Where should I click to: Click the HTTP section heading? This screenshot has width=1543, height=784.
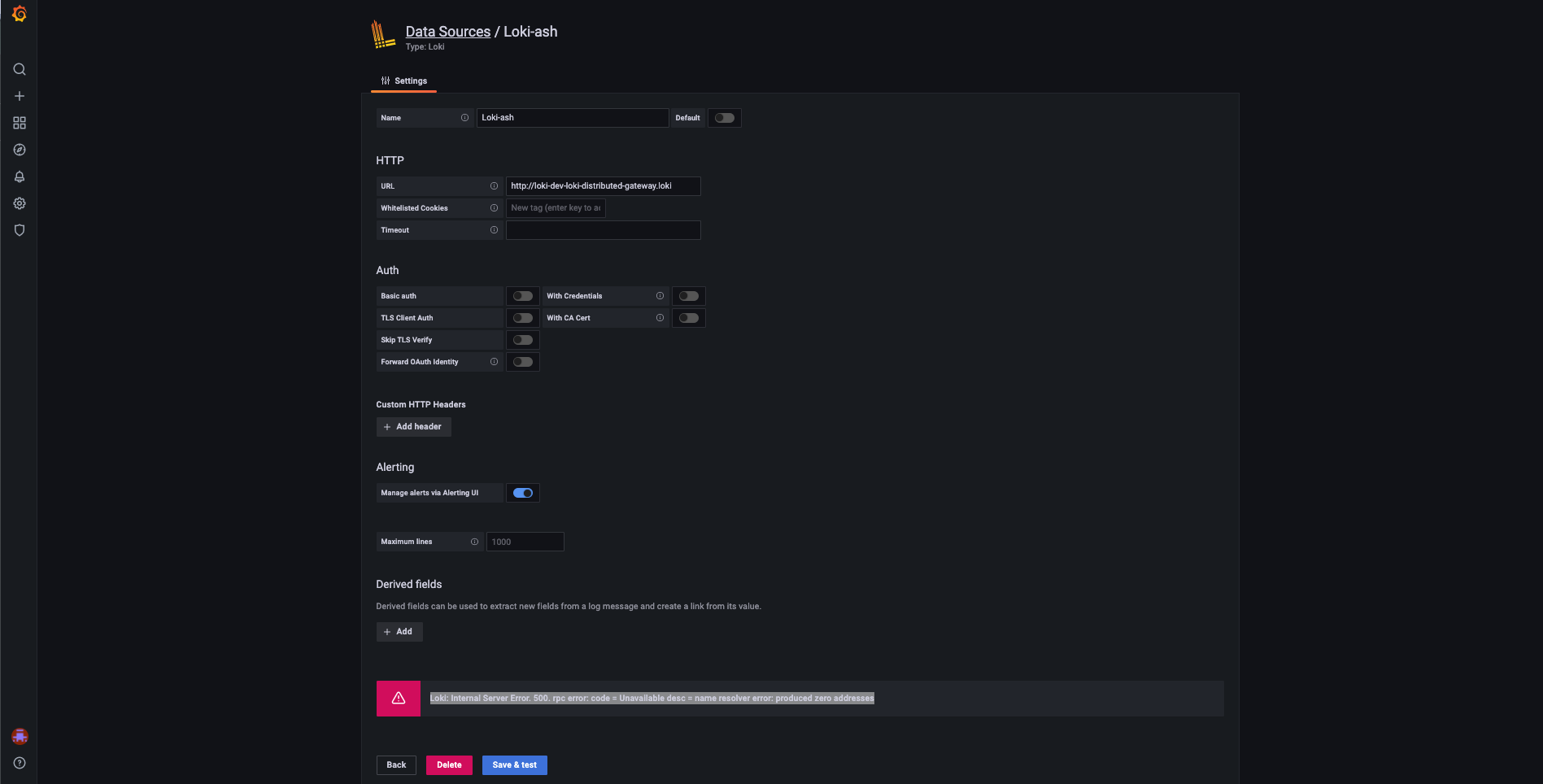(390, 160)
